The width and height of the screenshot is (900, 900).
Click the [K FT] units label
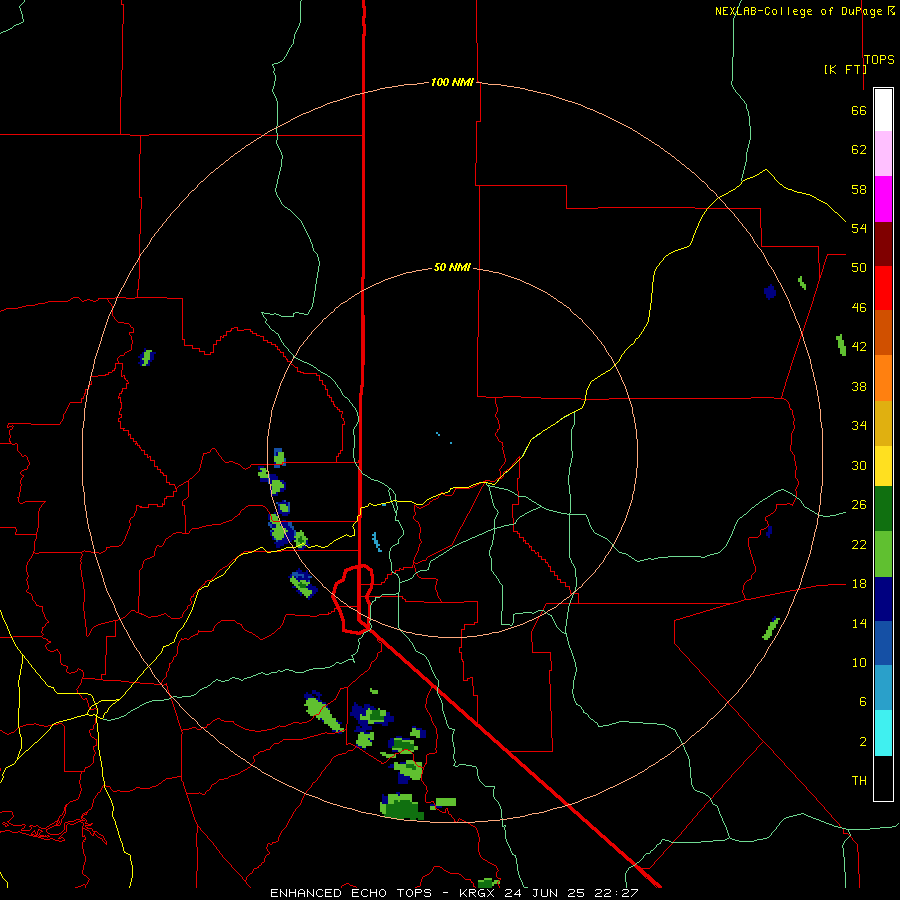(x=845, y=69)
